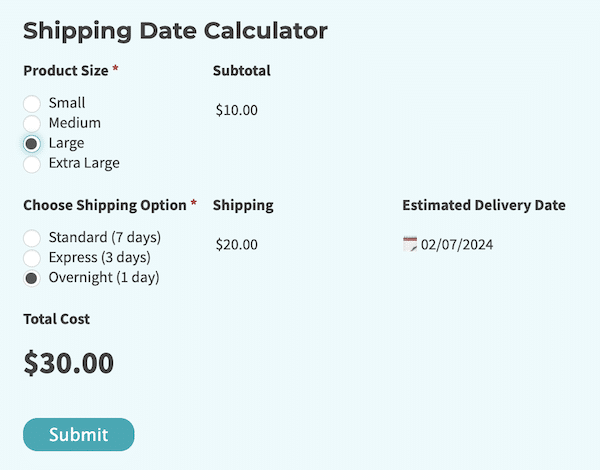Select the Small product size

pyautogui.click(x=32, y=103)
